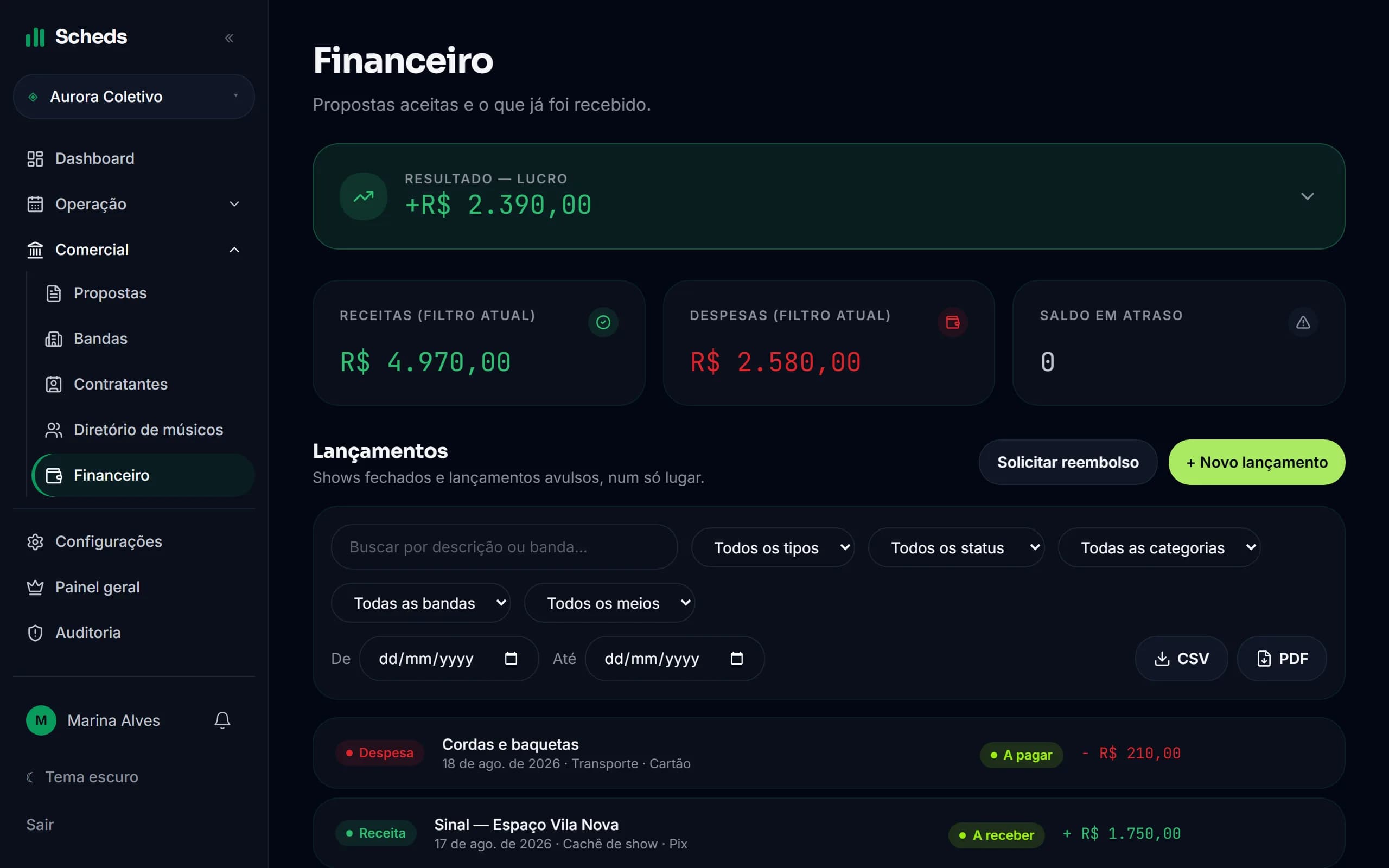Open the Todos os meios dropdown
The image size is (1389, 868).
click(609, 603)
